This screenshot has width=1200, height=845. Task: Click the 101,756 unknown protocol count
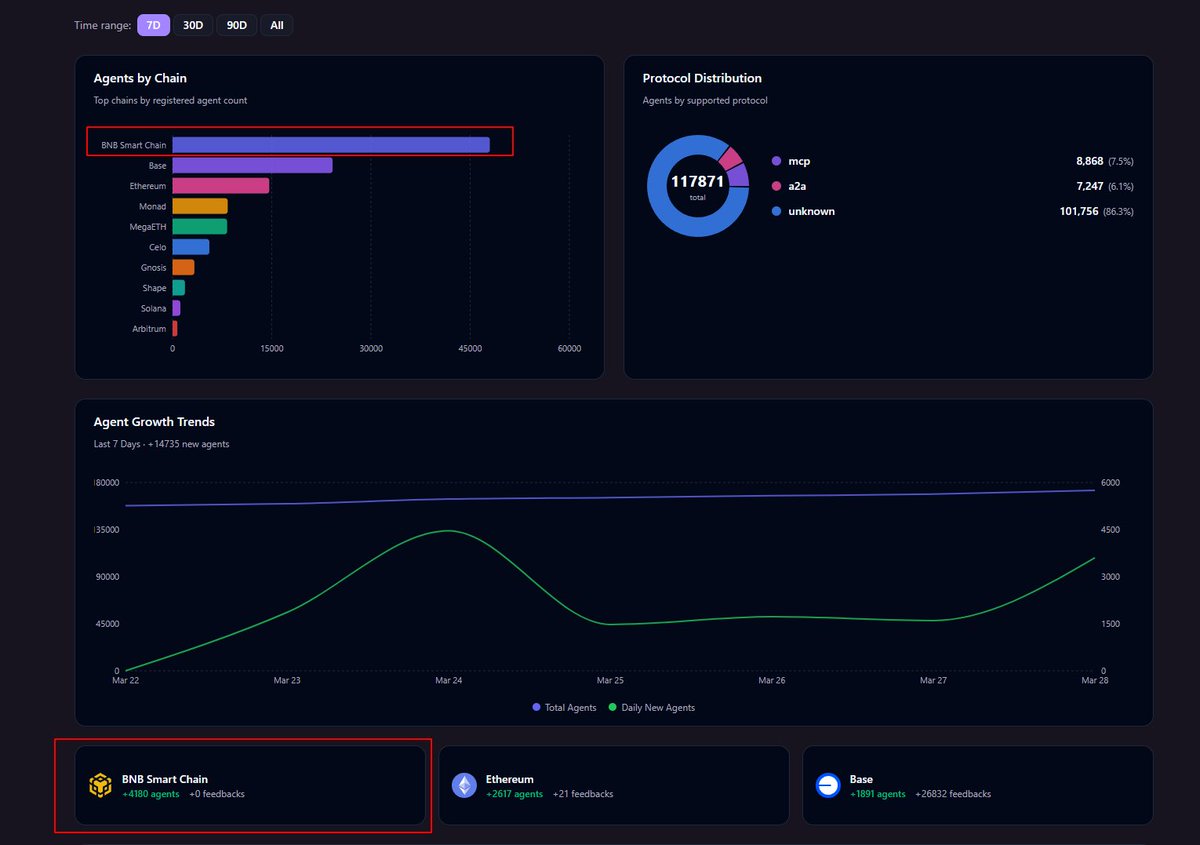click(x=1081, y=211)
